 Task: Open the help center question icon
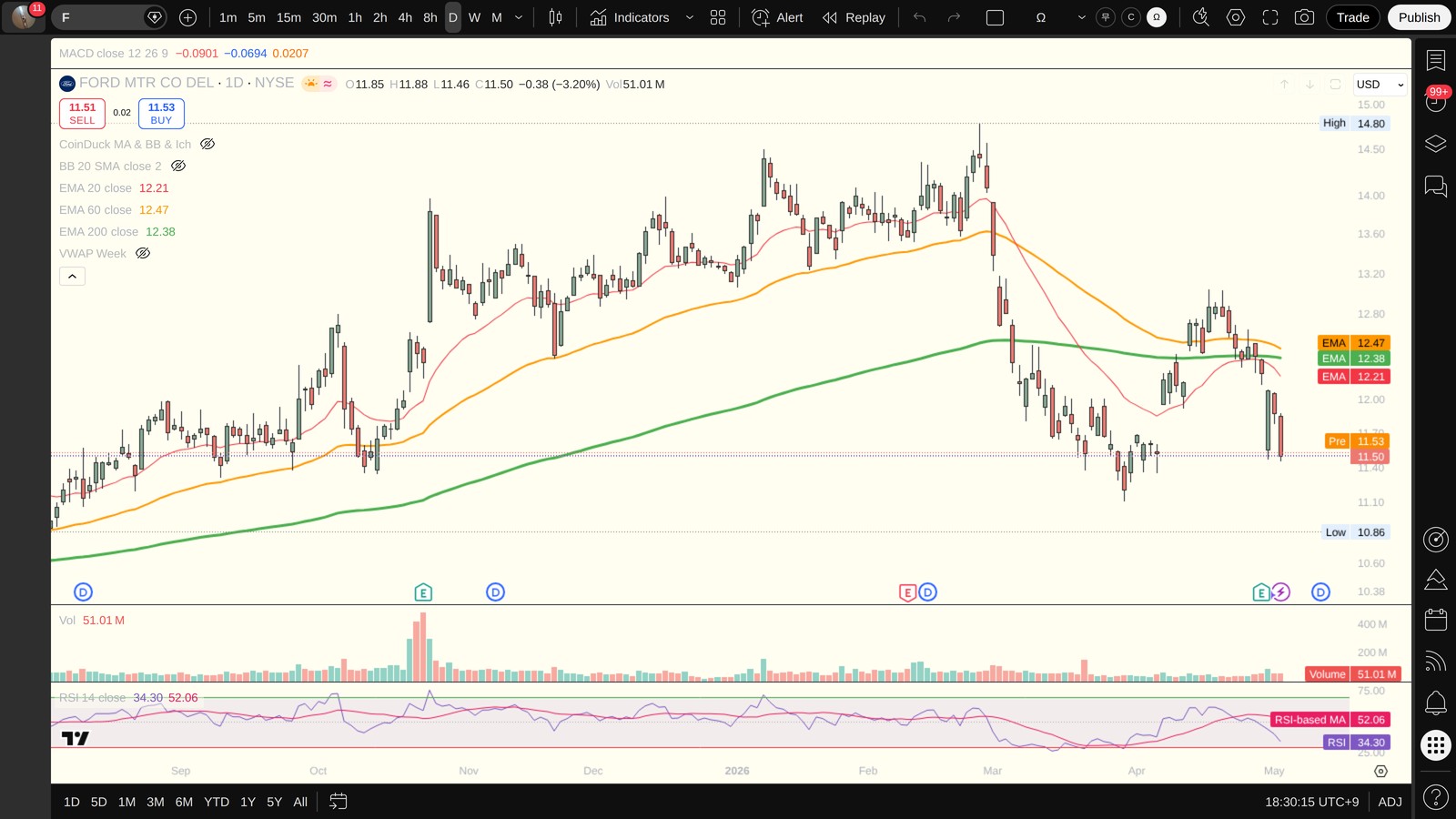1436,798
